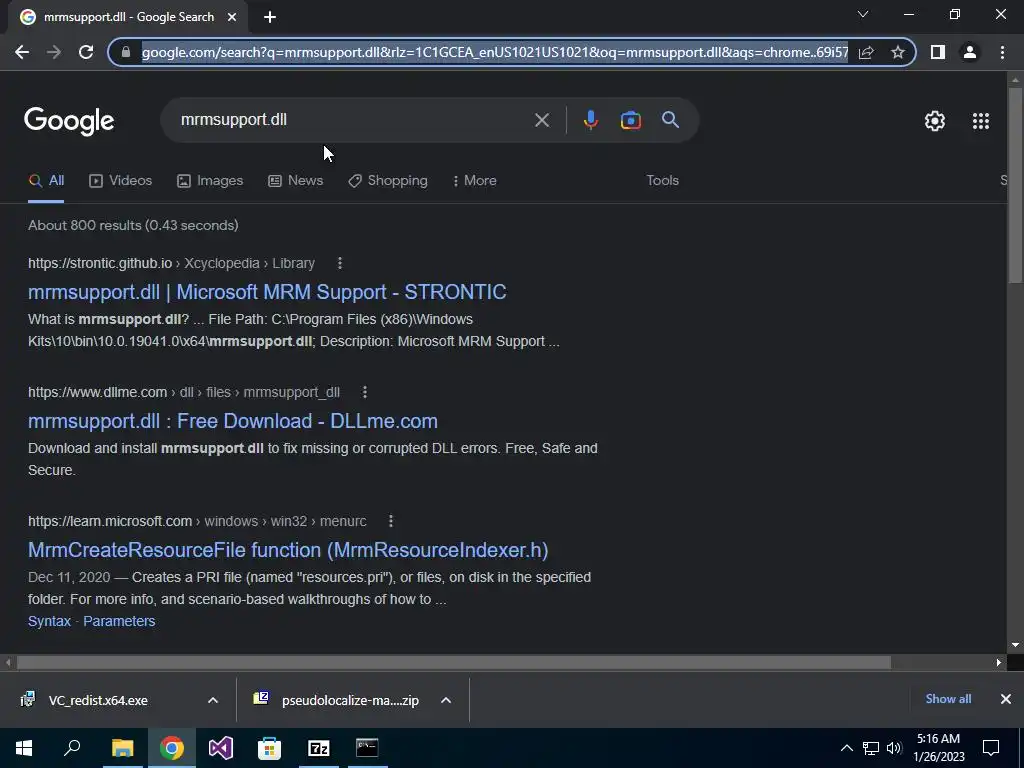Screen dimensions: 1024x768
Task: Open more options for DLLme result
Action: pyautogui.click(x=365, y=392)
